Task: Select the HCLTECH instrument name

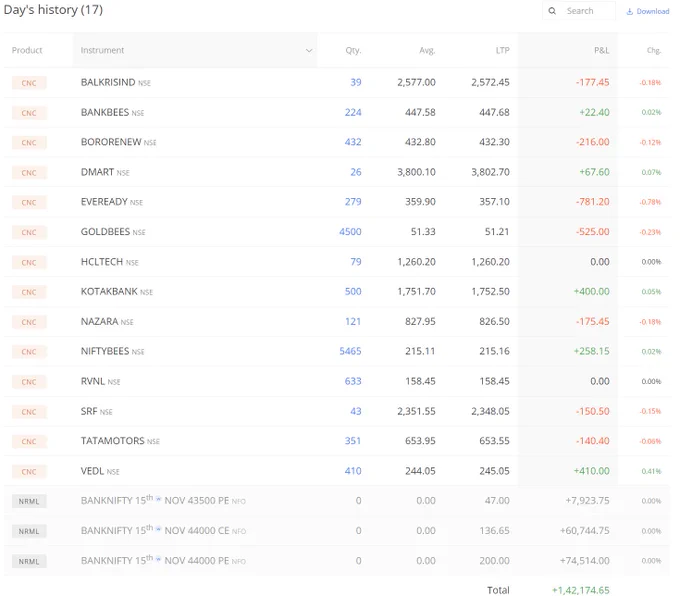Action: coord(102,262)
